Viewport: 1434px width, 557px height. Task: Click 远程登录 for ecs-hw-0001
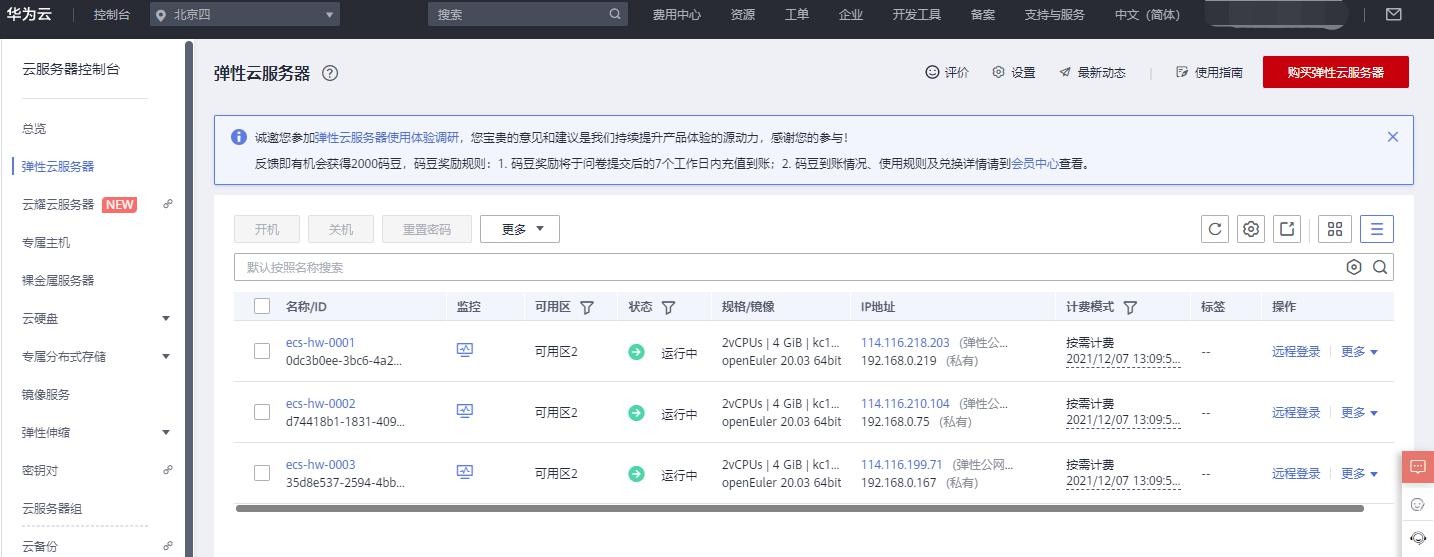pyautogui.click(x=1296, y=351)
